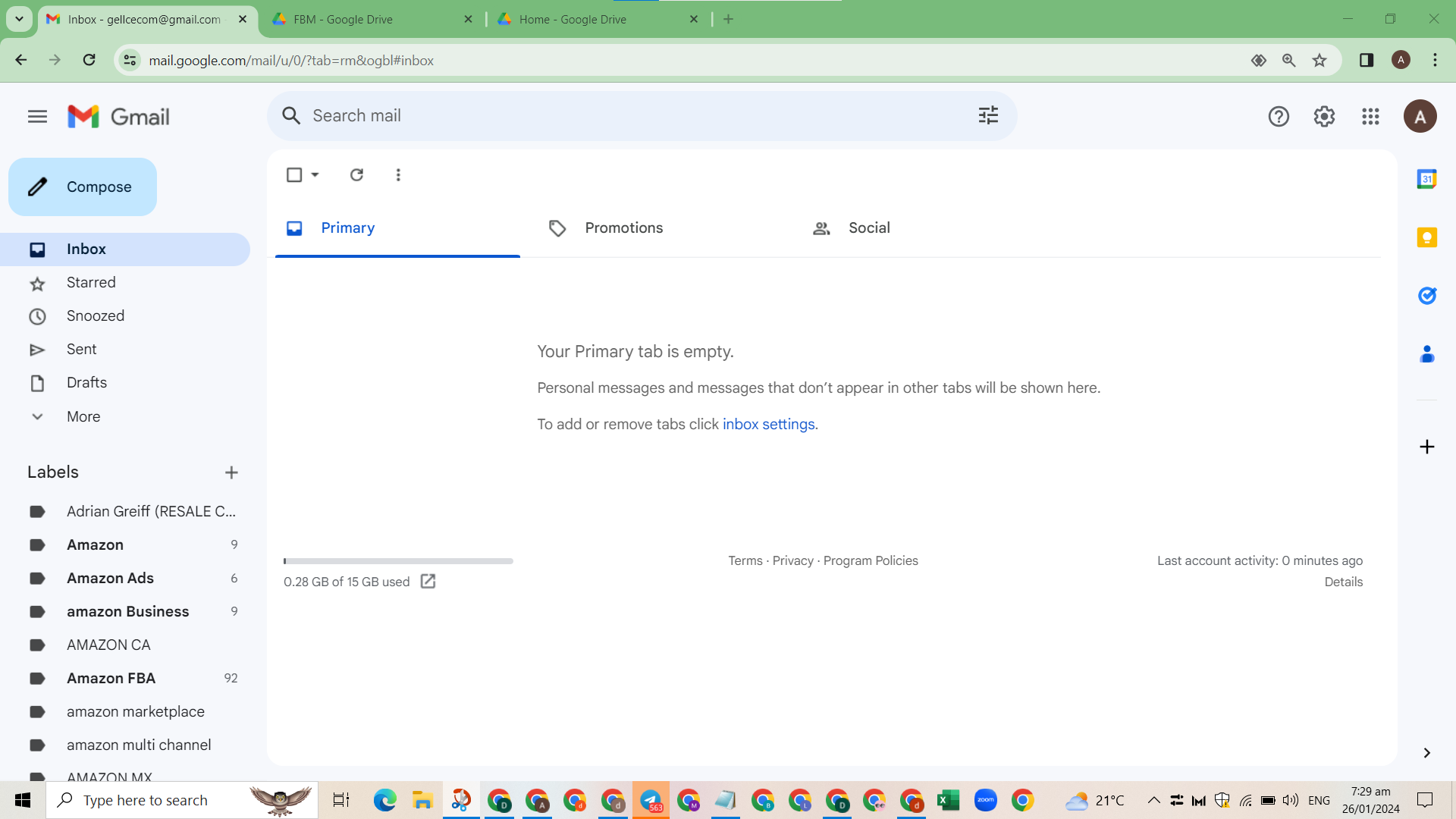Open the inbox settings link
The height and width of the screenshot is (819, 1456).
(x=768, y=424)
